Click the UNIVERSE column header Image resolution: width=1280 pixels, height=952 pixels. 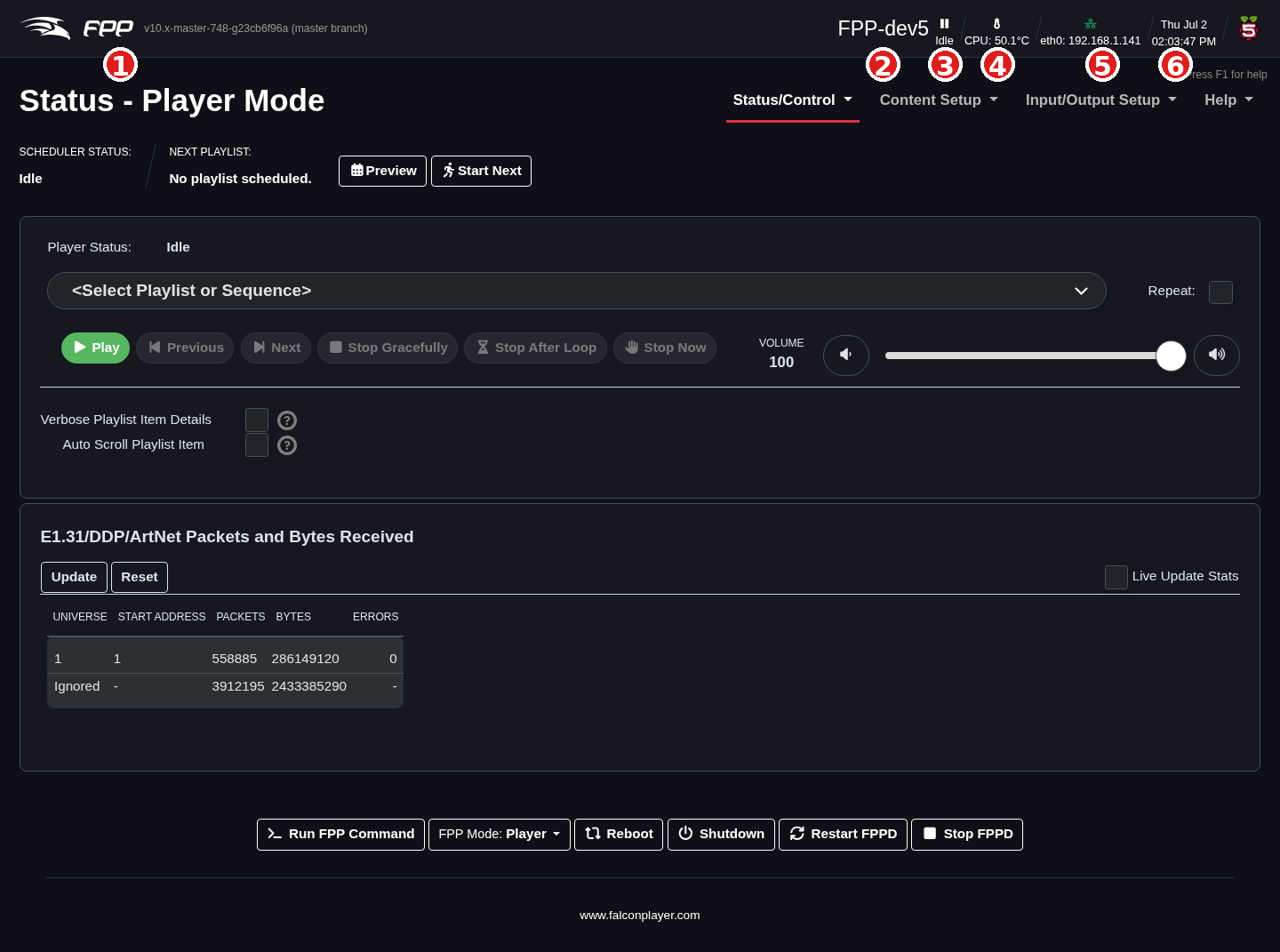80,617
